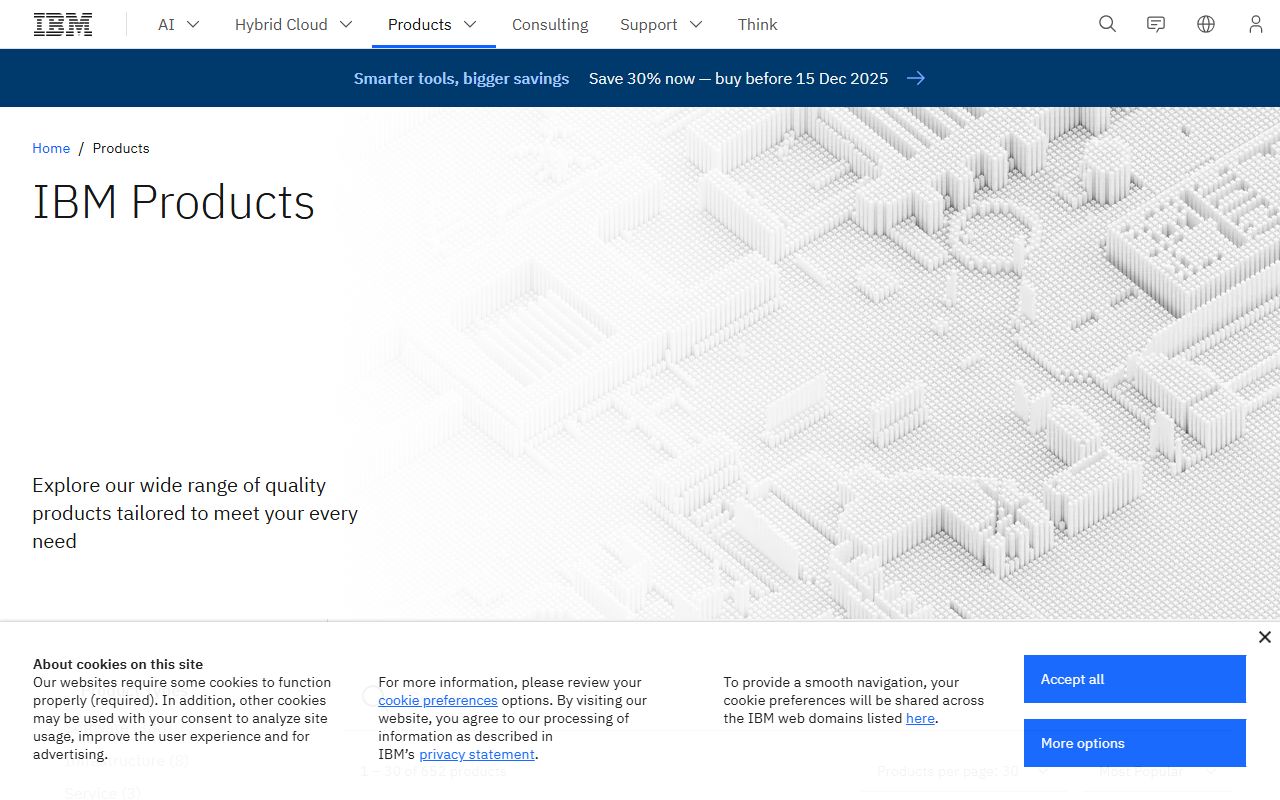Expand the Hybrid Cloud dropdown
Image resolution: width=1280 pixels, height=800 pixels.
click(x=293, y=24)
